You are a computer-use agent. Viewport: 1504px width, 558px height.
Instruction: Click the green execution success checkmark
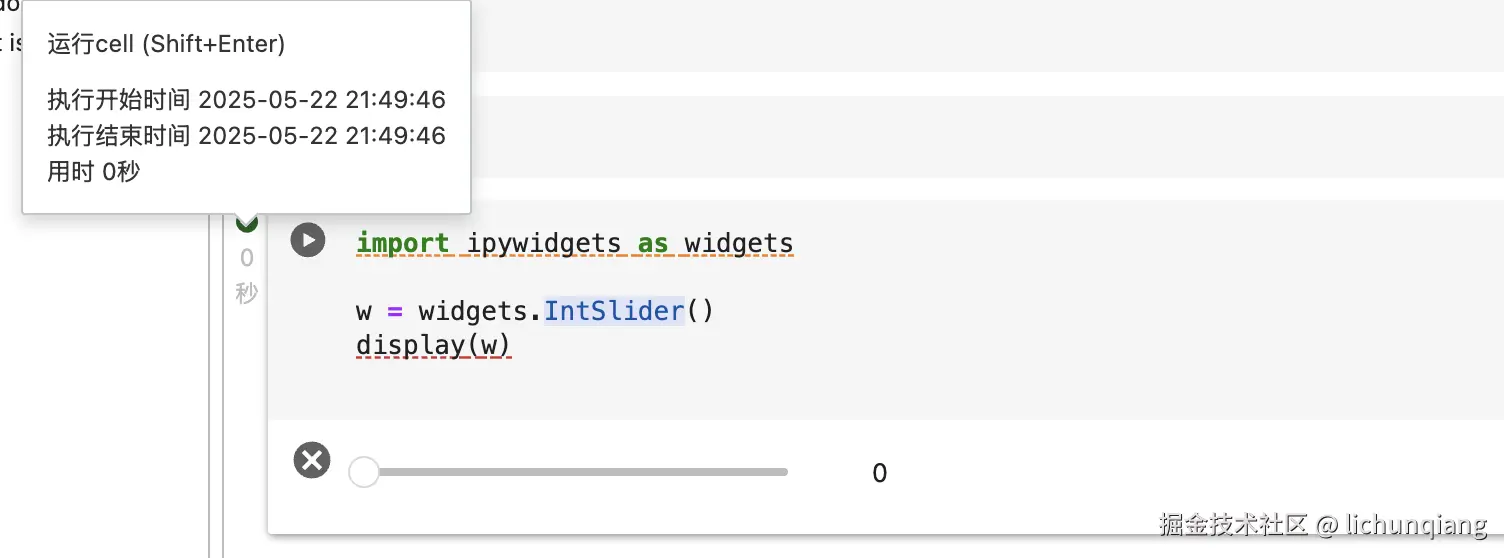point(247,223)
